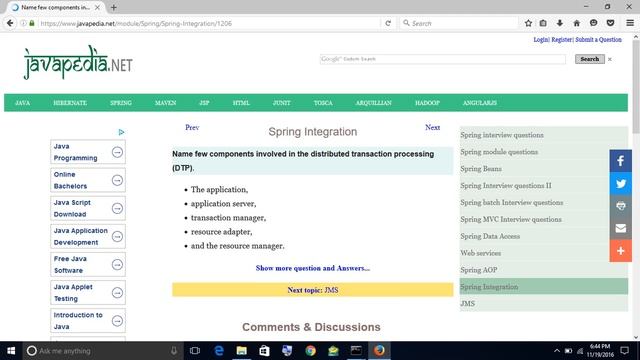
Task: Bookmark this page with the star icon
Action: click(x=528, y=23)
